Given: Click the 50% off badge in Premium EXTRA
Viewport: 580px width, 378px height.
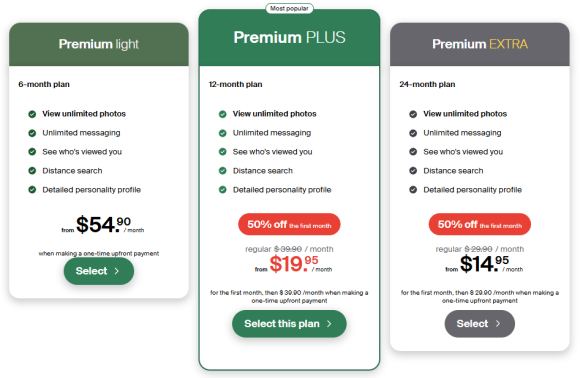Looking at the screenshot, I should click(x=480, y=224).
